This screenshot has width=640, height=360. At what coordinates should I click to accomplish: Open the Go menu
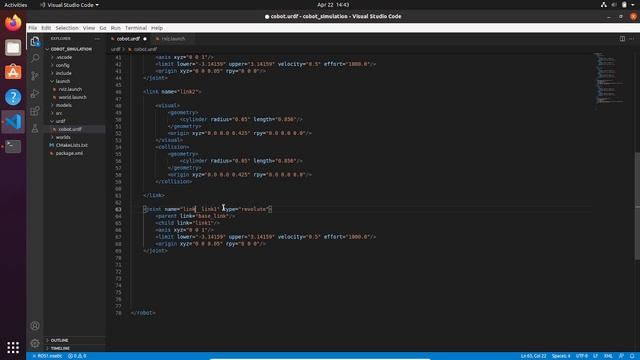click(103, 28)
